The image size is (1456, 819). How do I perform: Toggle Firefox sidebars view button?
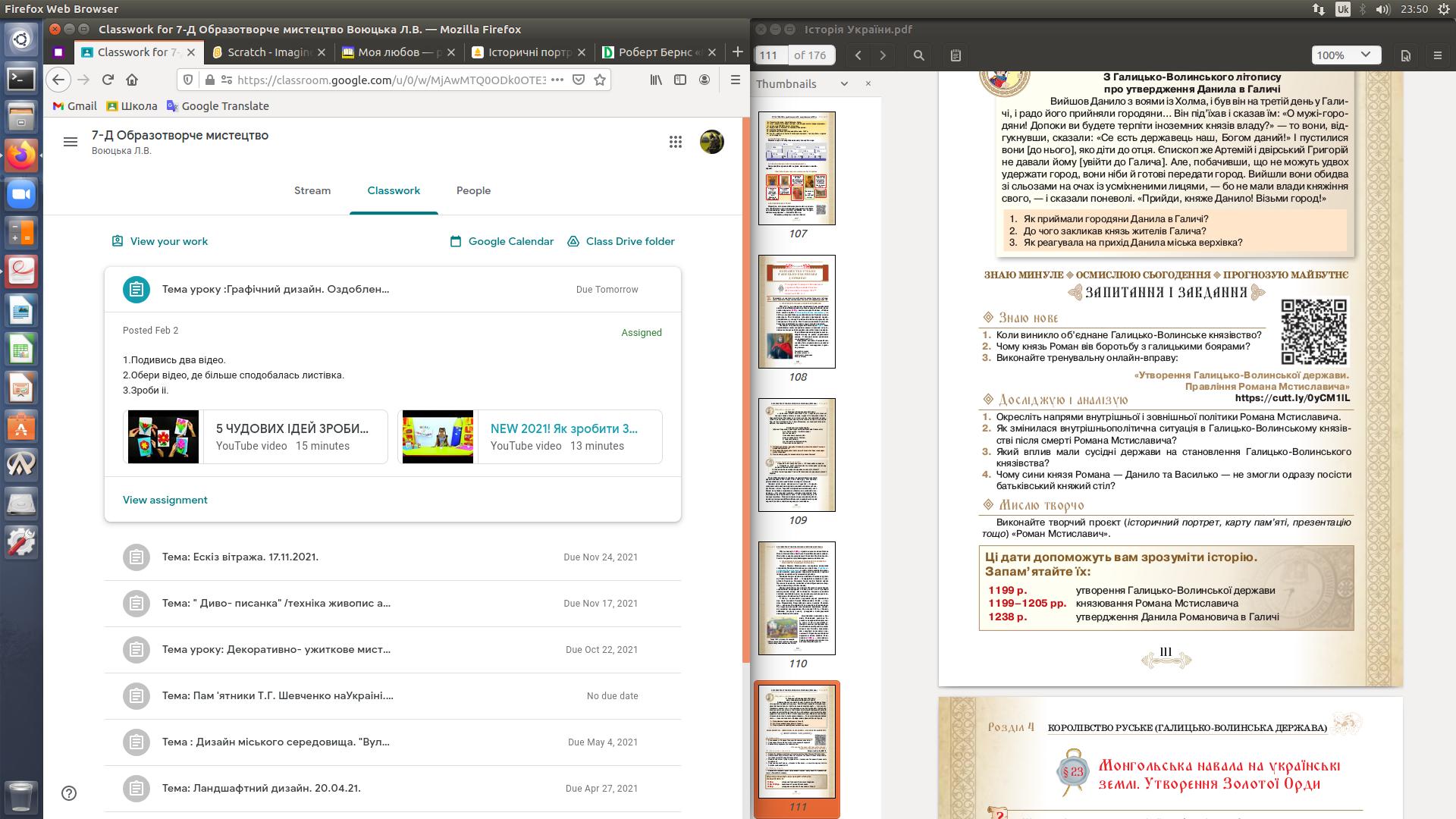pos(680,80)
